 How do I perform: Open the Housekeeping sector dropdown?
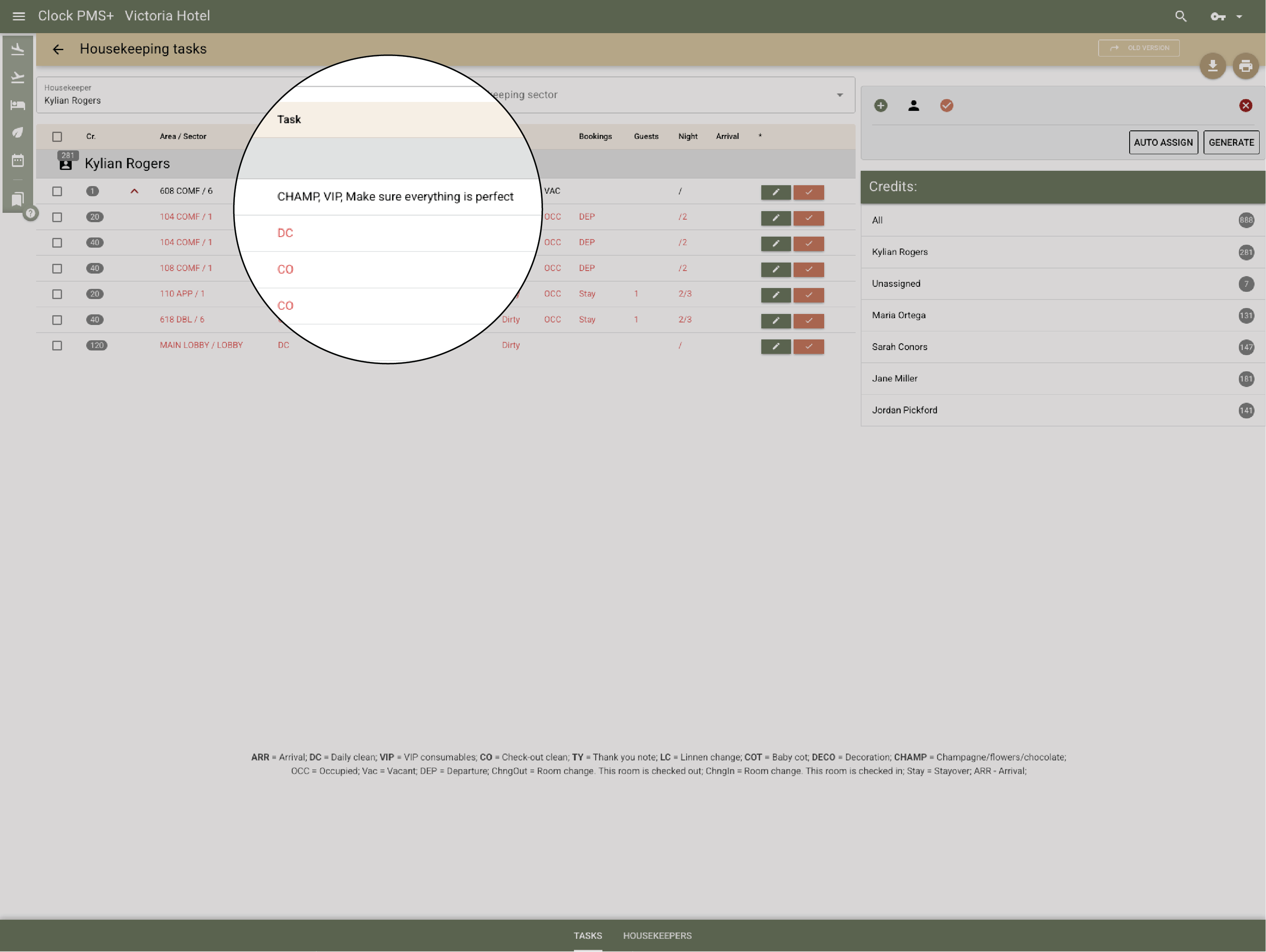(x=839, y=94)
